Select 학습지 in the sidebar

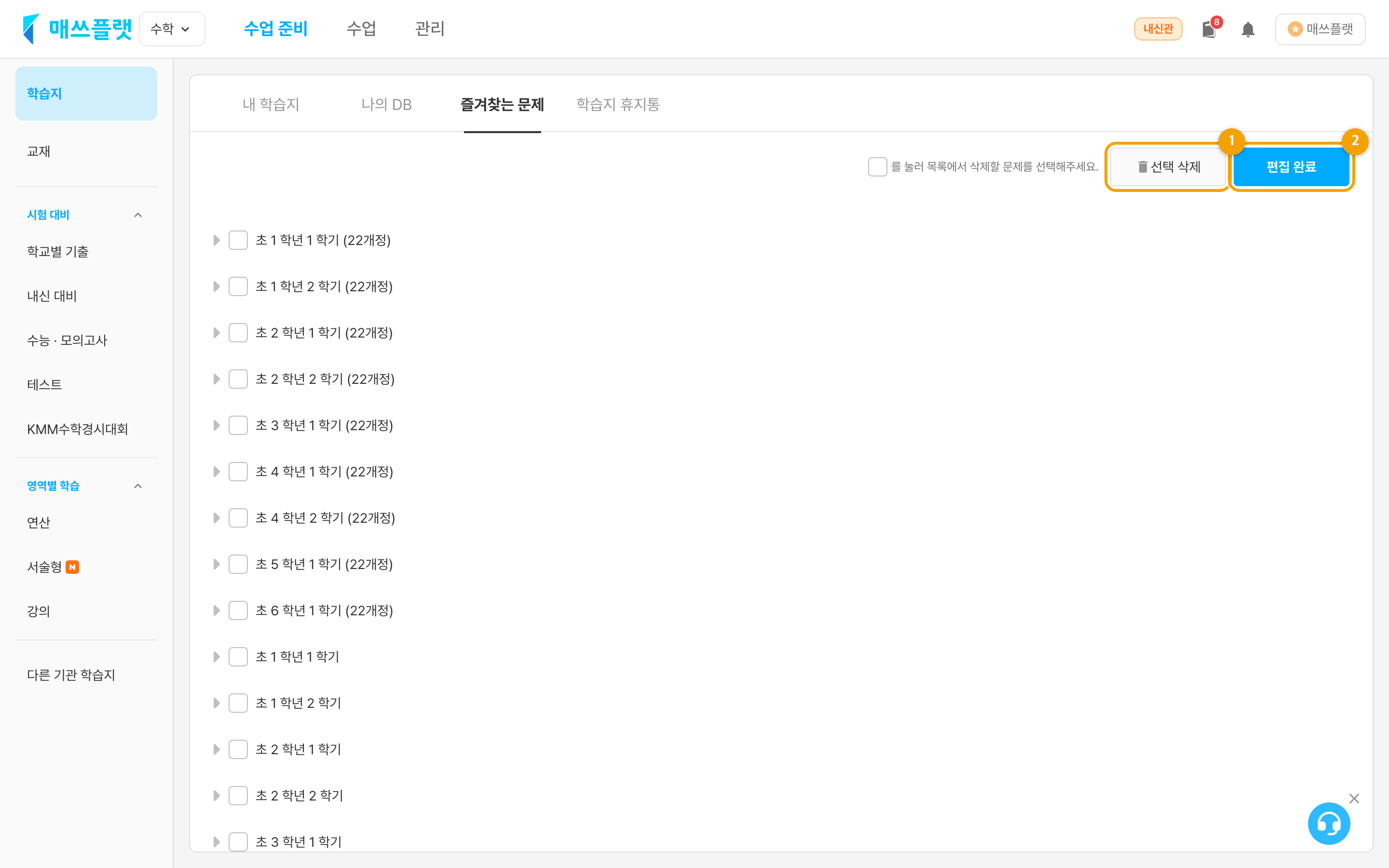tap(86, 94)
